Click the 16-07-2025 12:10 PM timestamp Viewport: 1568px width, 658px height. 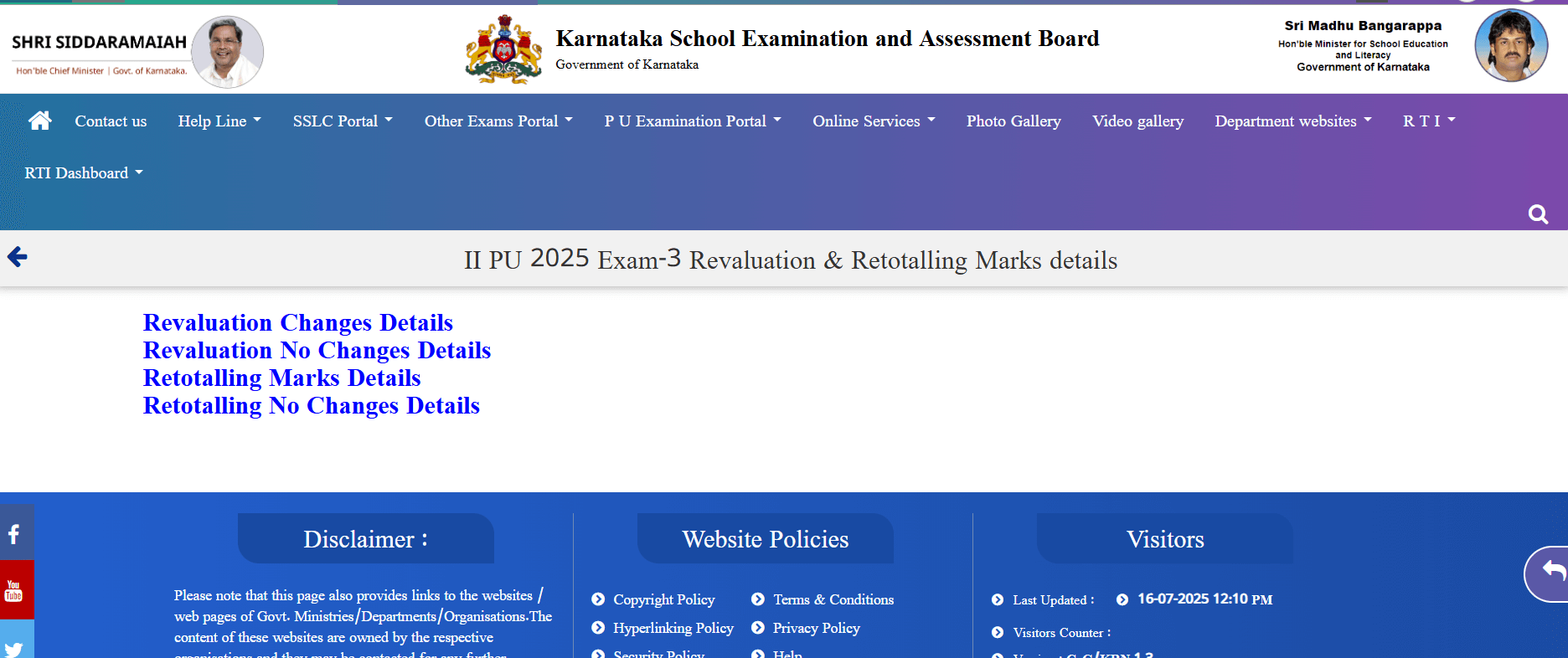pos(1204,599)
